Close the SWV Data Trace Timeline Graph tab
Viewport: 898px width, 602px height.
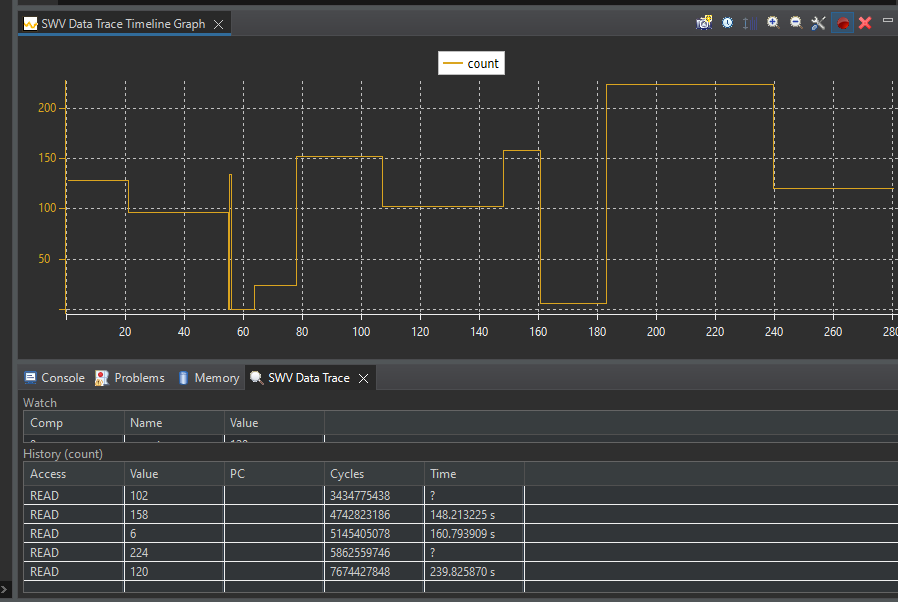(x=218, y=24)
